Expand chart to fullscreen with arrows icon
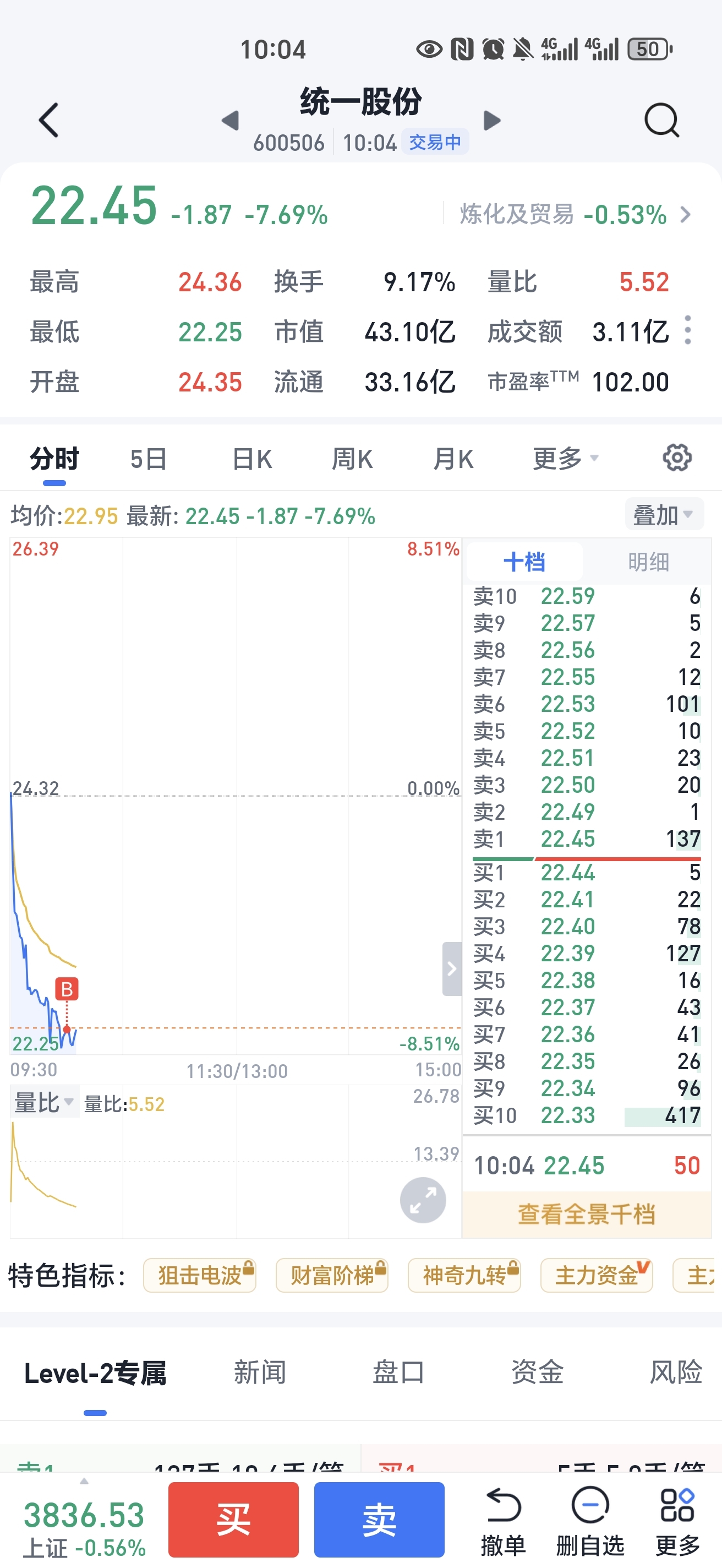This screenshot has width=722, height=1568. click(x=423, y=1200)
